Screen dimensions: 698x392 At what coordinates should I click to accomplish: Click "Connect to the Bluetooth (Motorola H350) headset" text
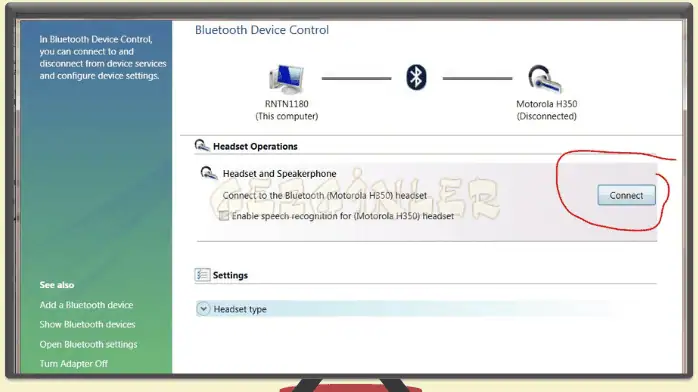coord(325,195)
